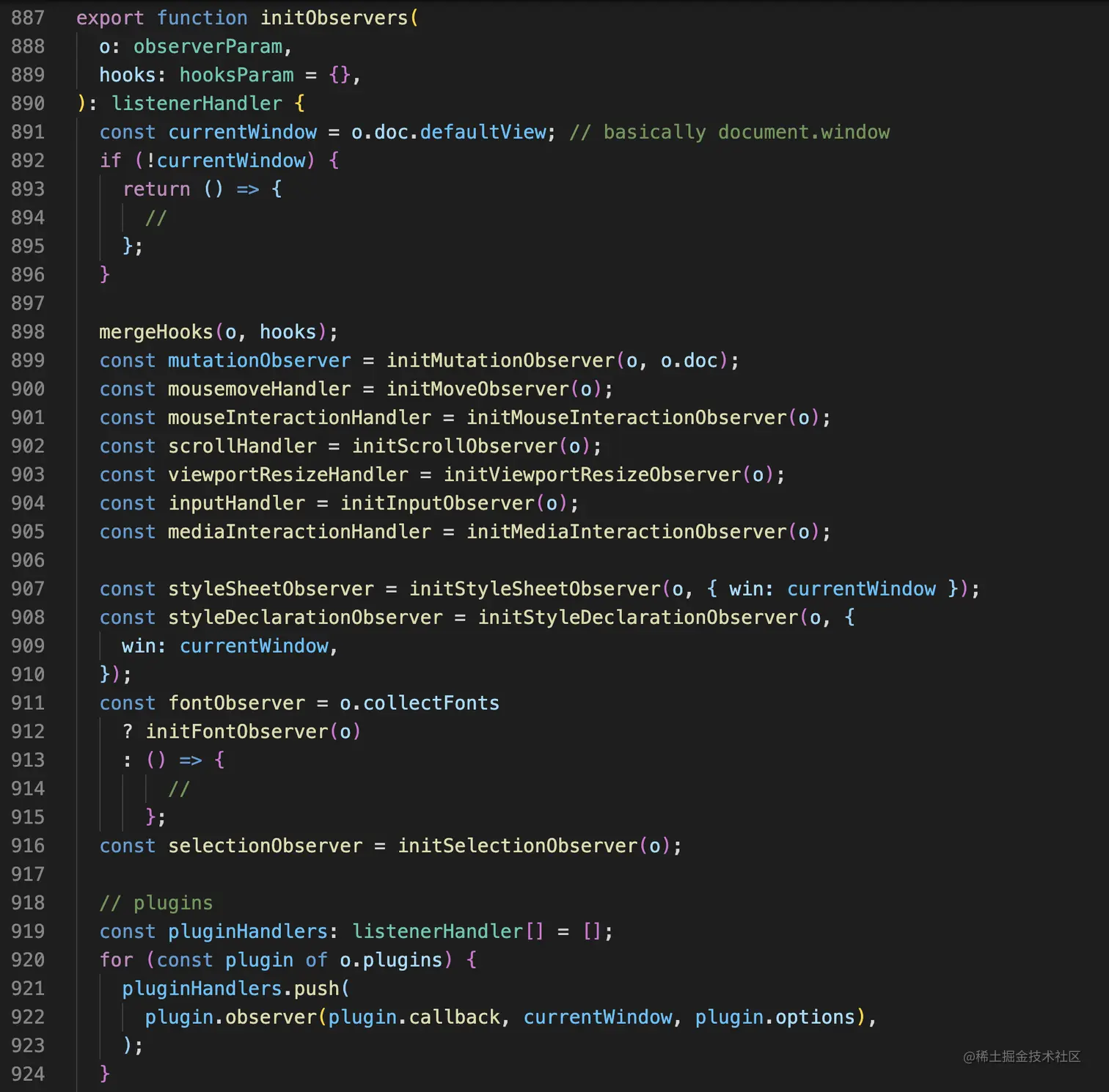Click the !currentWindow condition on line 892
Viewport: 1109px width, 1092px height.
[225, 161]
